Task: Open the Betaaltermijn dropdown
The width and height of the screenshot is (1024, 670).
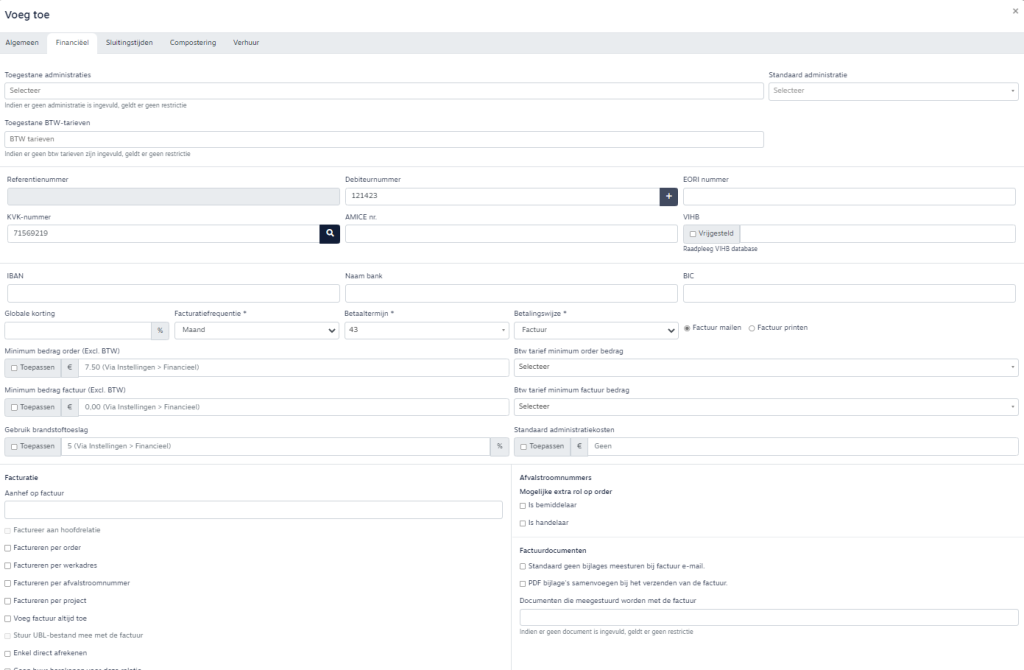Action: click(426, 330)
